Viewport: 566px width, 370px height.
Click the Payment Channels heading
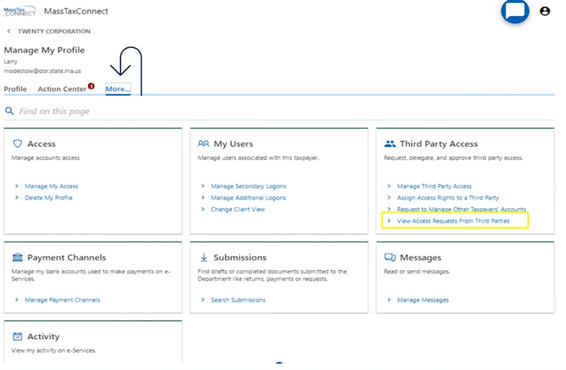tap(67, 257)
